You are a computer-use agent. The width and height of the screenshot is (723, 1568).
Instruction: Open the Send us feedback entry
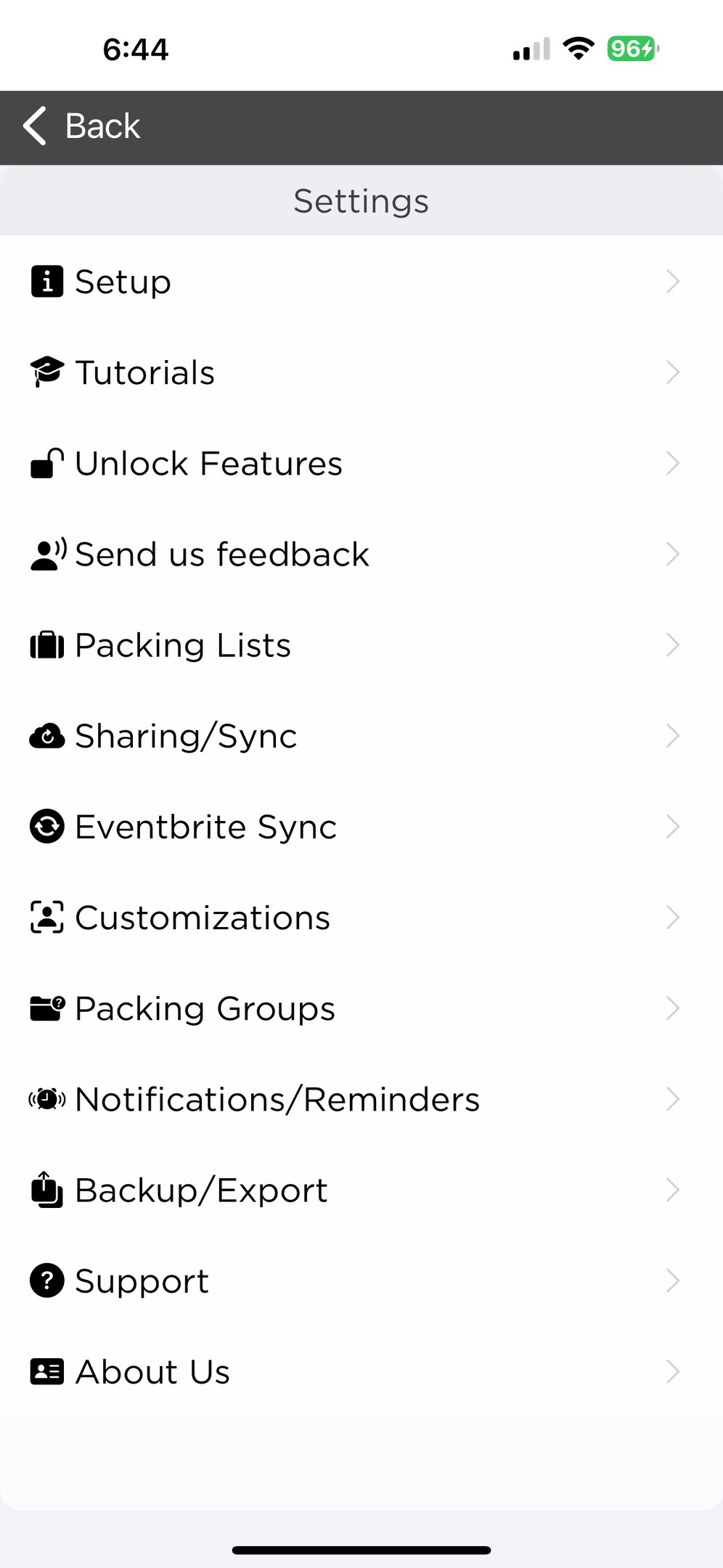[361, 554]
